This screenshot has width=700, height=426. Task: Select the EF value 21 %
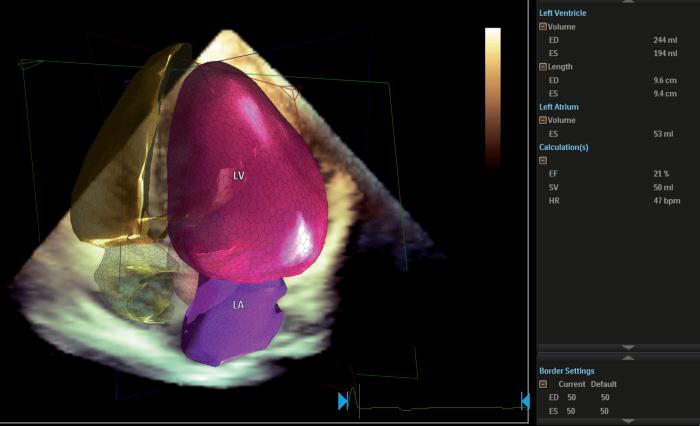tap(661, 174)
